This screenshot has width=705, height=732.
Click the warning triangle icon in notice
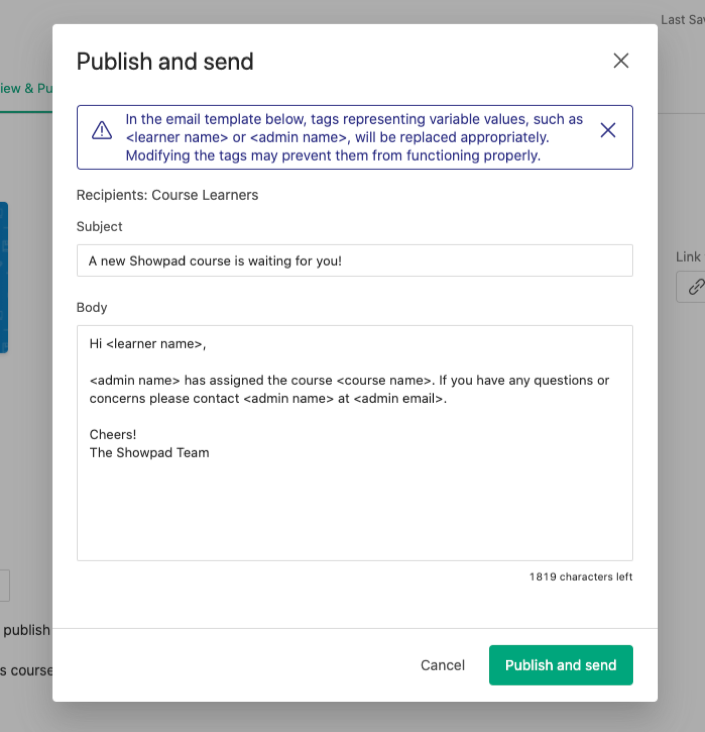(102, 130)
